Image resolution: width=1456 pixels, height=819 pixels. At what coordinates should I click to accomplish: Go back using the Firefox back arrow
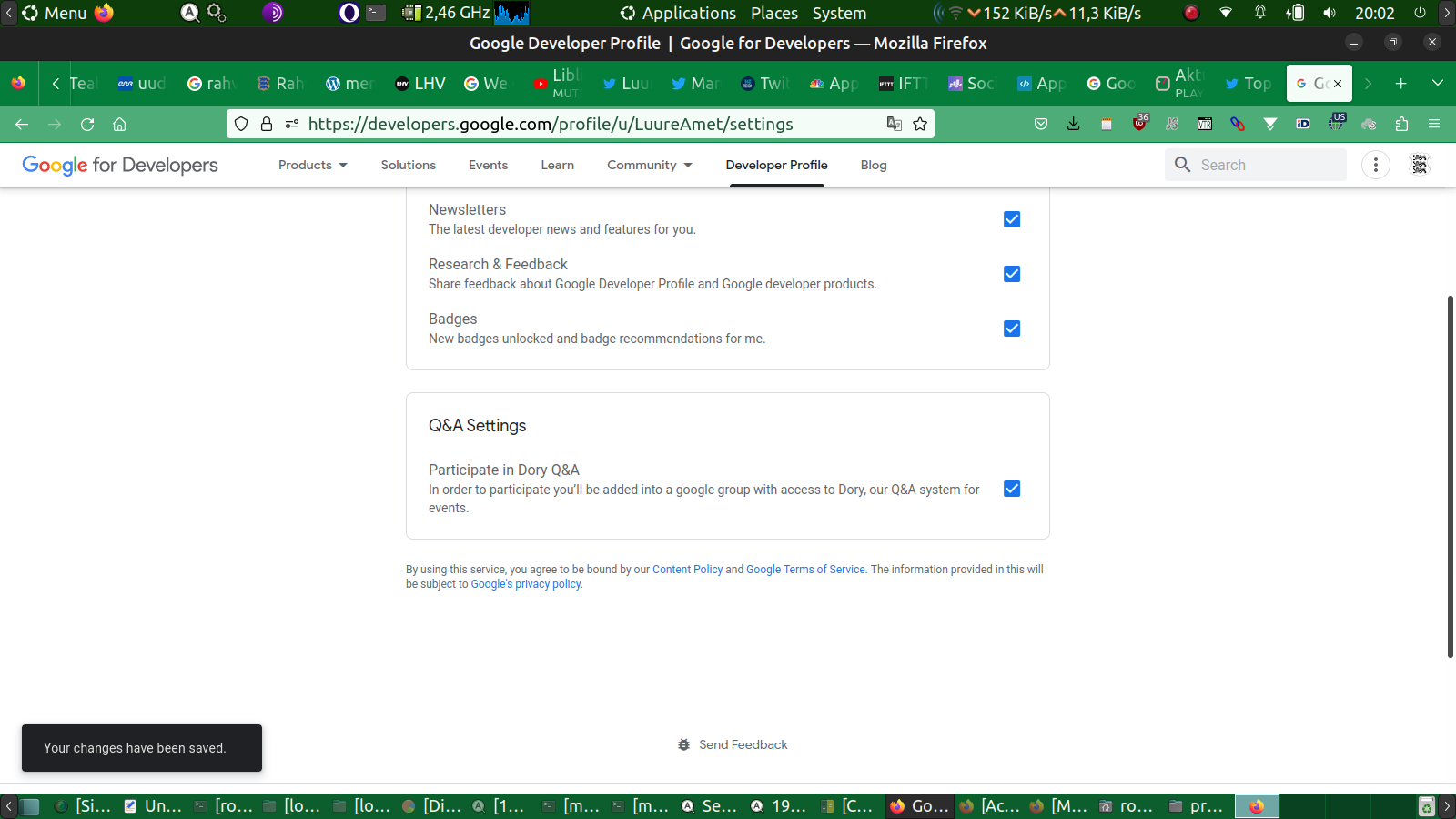(x=22, y=124)
